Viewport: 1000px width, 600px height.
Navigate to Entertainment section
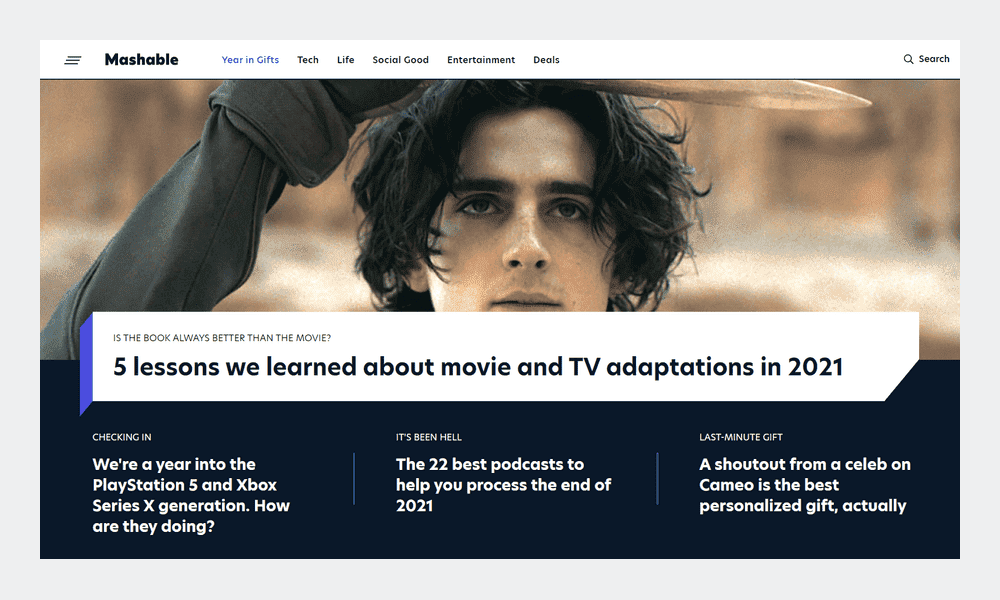click(x=481, y=59)
